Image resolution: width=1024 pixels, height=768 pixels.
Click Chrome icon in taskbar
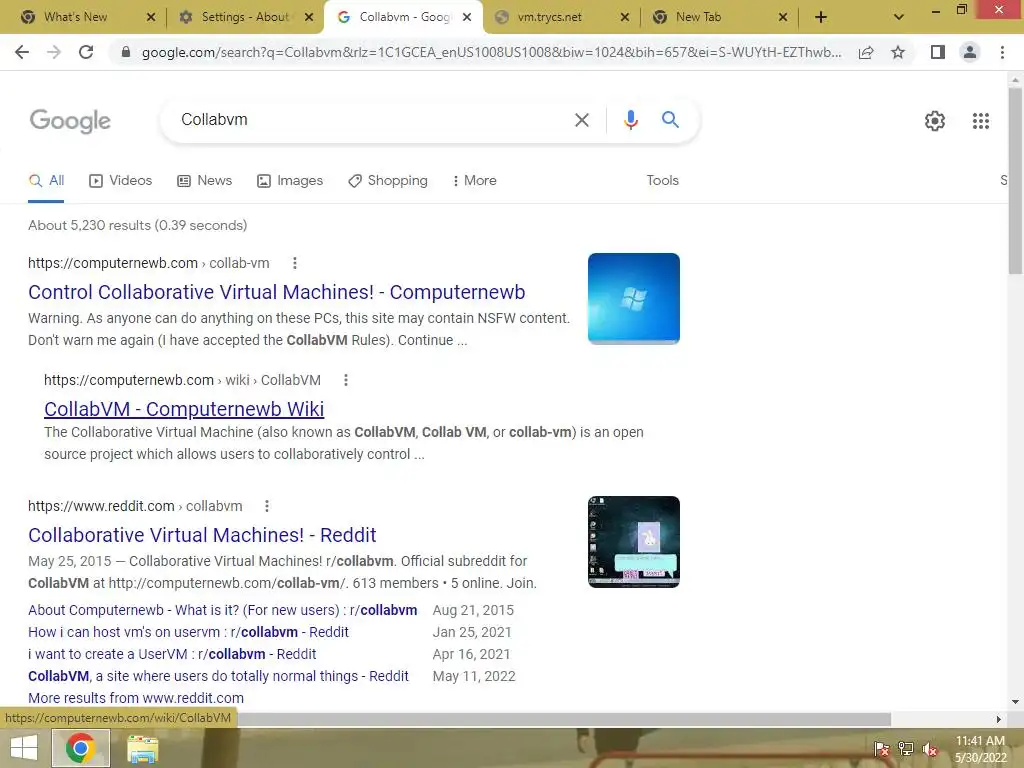point(80,748)
